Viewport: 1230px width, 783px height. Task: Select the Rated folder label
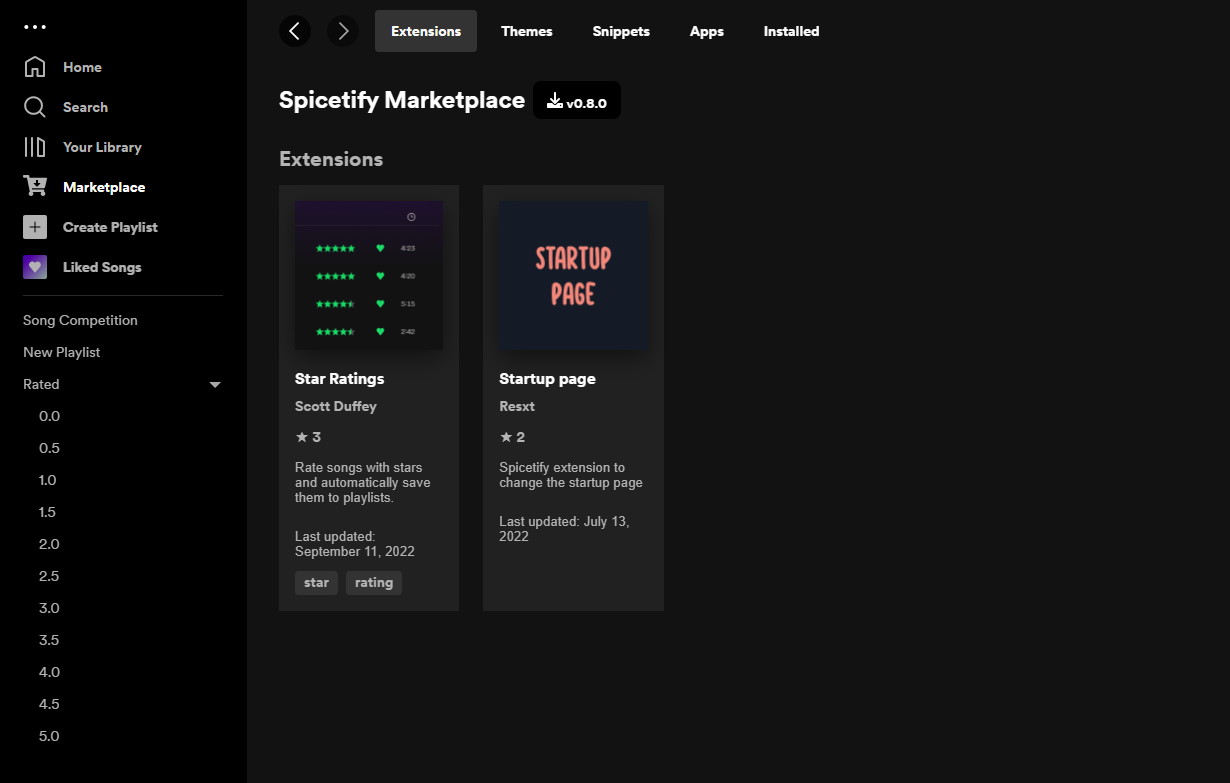tap(41, 384)
